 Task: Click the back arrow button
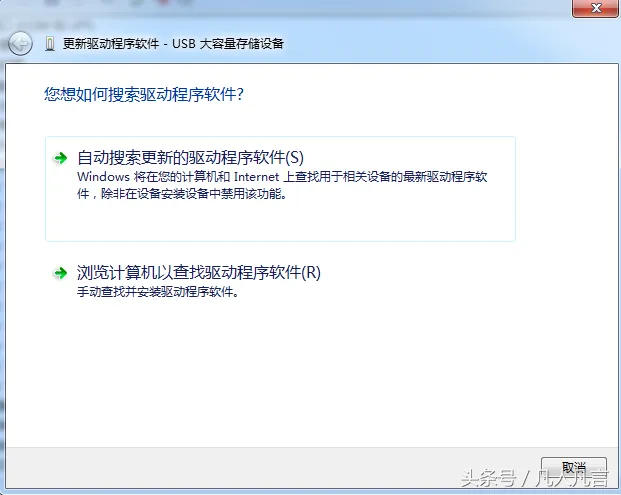(x=20, y=43)
